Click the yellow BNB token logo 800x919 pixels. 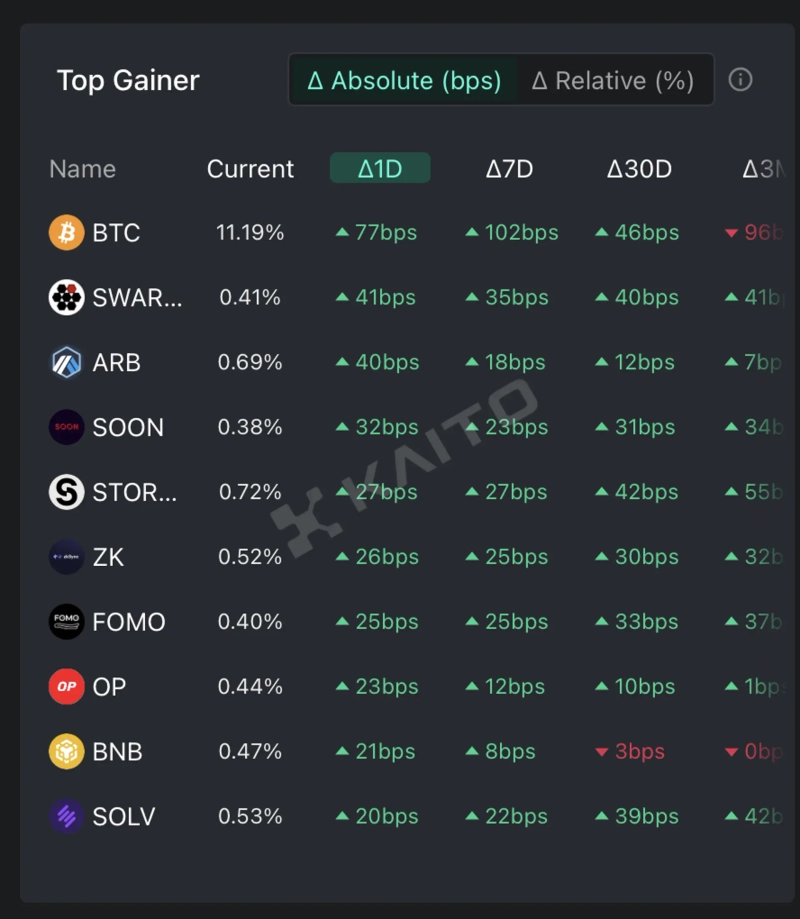[67, 751]
